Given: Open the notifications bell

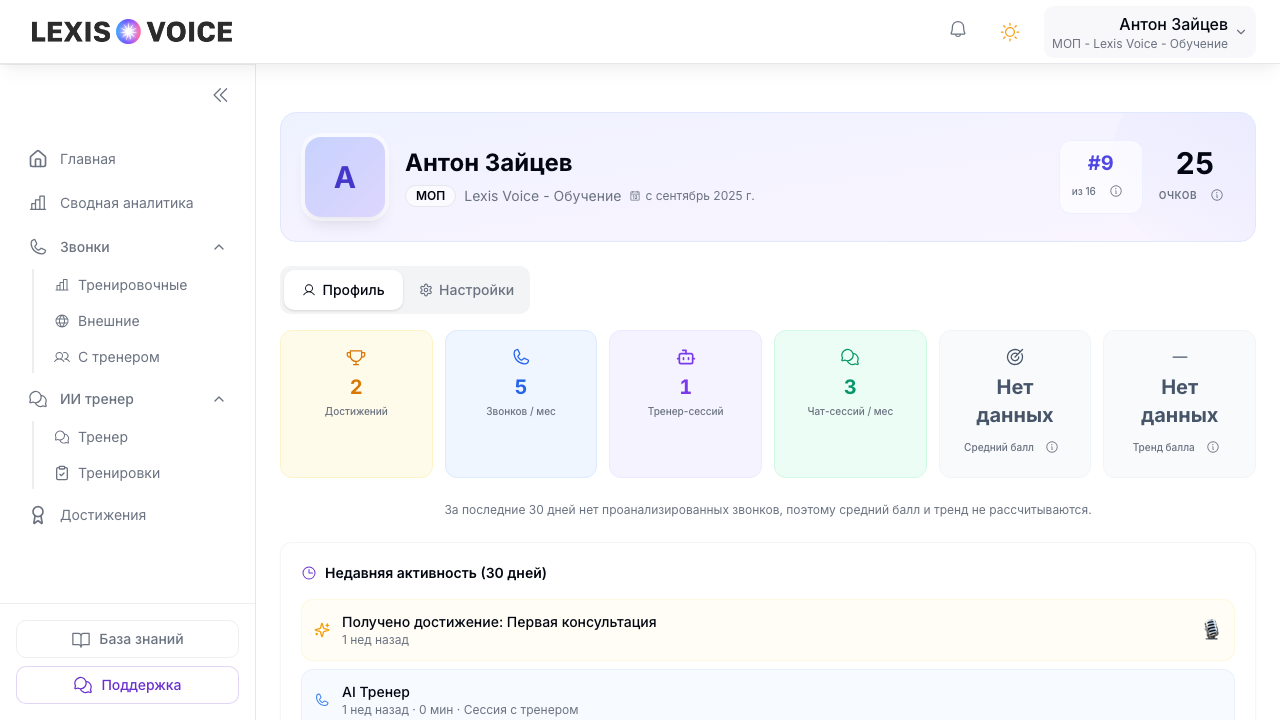Looking at the screenshot, I should 958,31.
